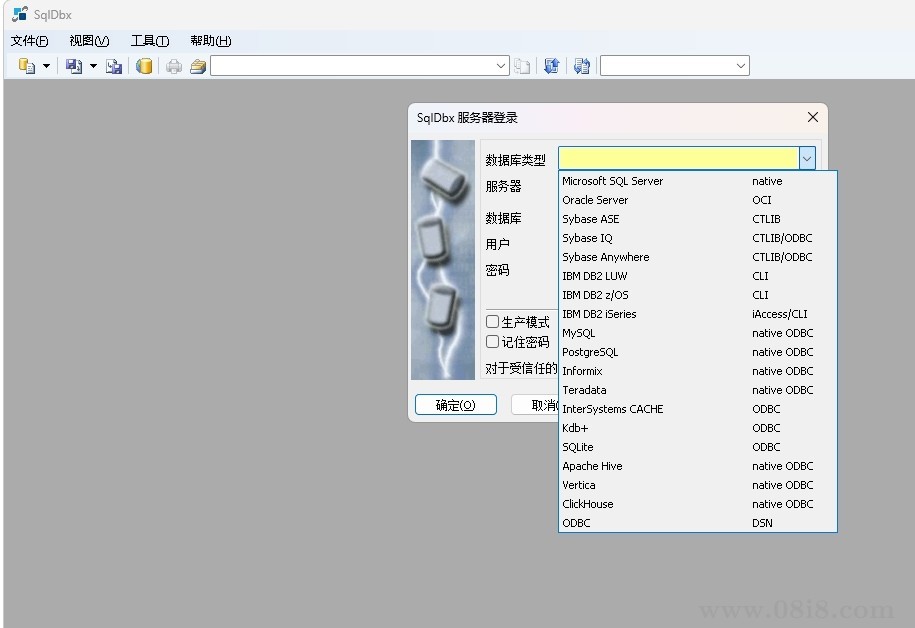Toggle the copy duplicate toolbar icon
915x628 pixels.
522,64
